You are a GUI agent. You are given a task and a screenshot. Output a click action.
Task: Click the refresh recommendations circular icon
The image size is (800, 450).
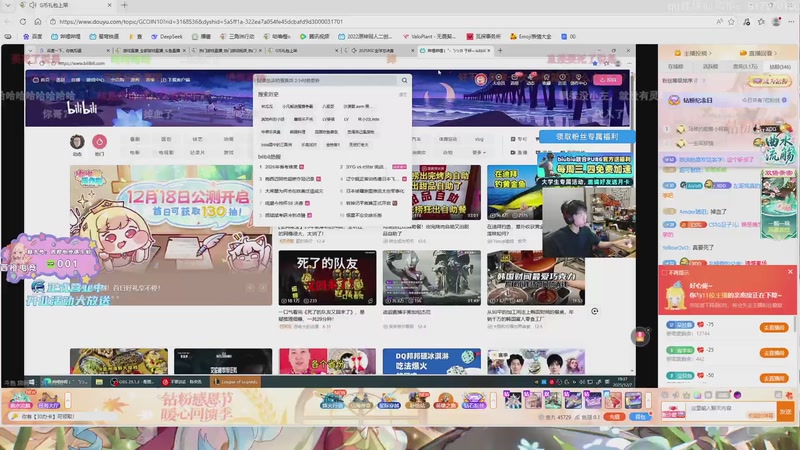click(x=594, y=311)
